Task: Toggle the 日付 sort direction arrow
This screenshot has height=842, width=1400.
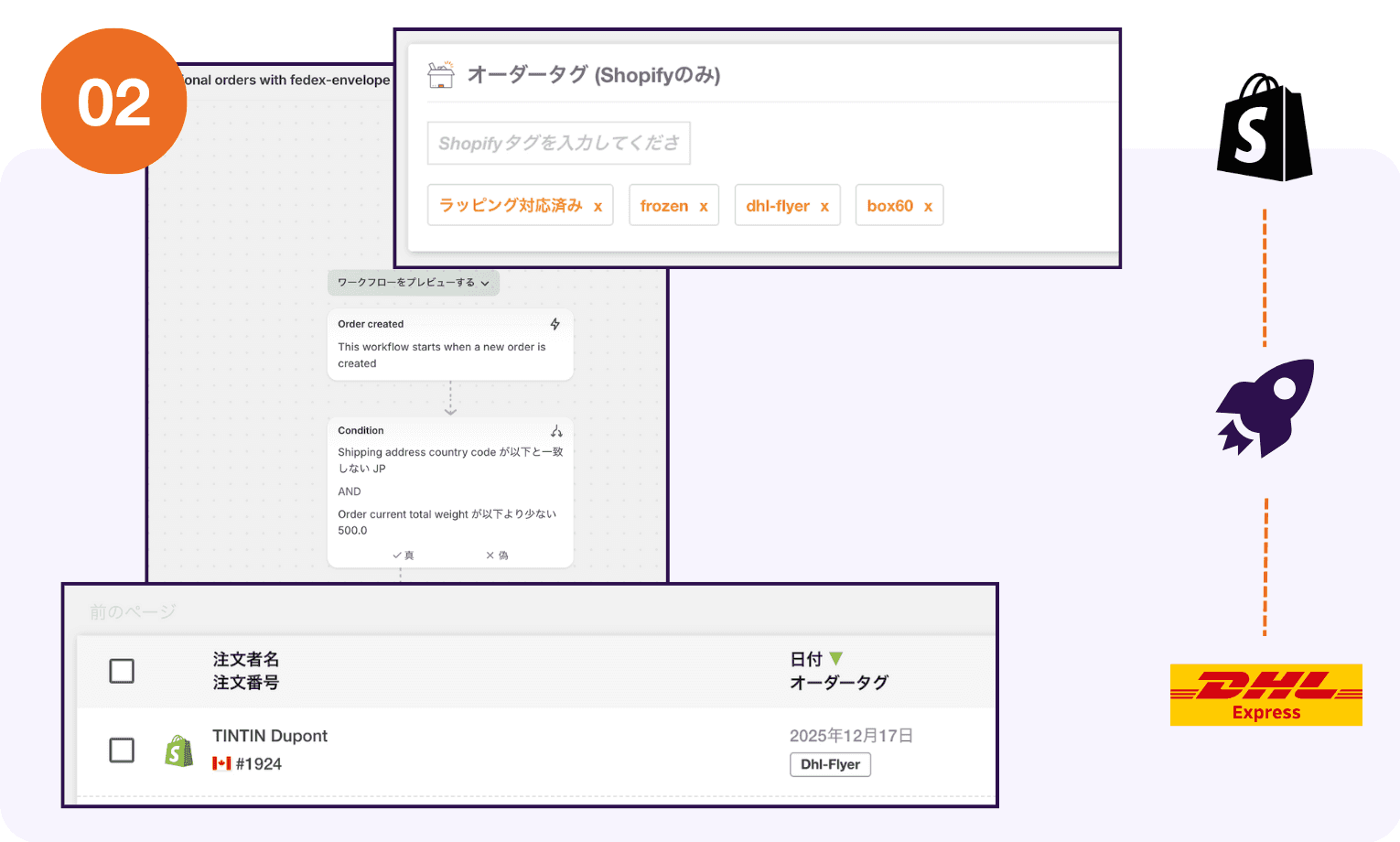Action: (835, 658)
